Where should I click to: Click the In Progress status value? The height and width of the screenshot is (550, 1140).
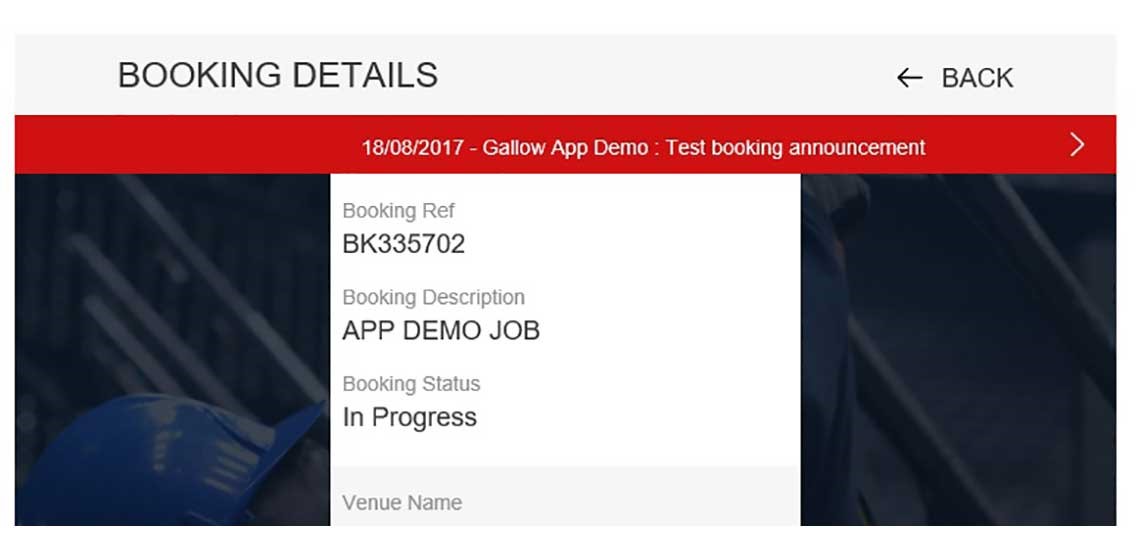[409, 417]
